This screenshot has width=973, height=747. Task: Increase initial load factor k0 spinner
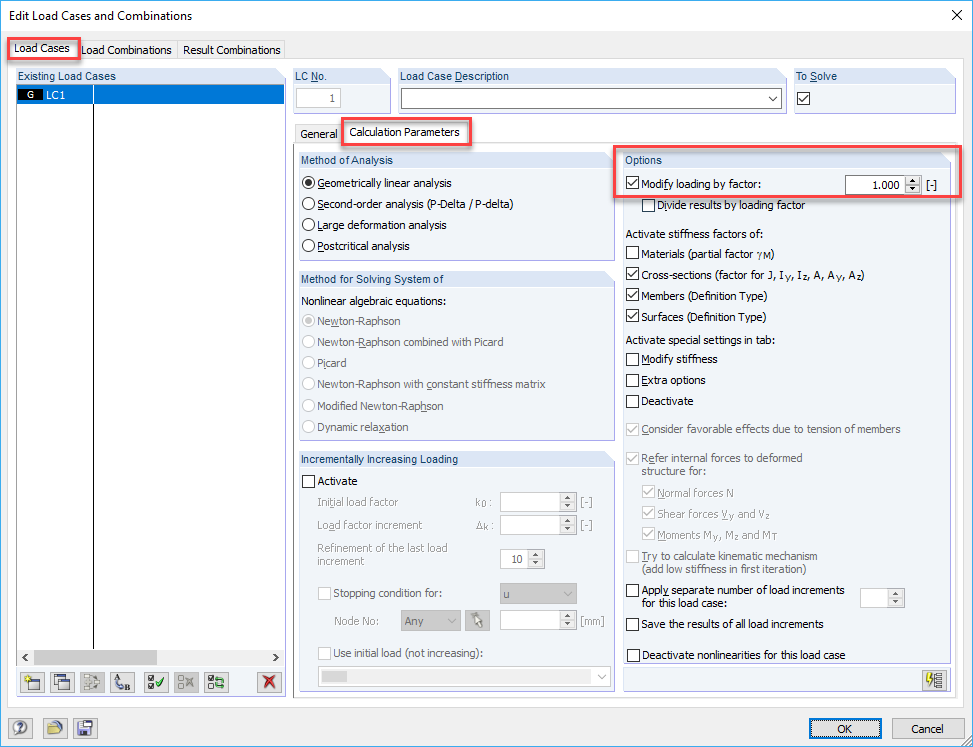click(567, 498)
